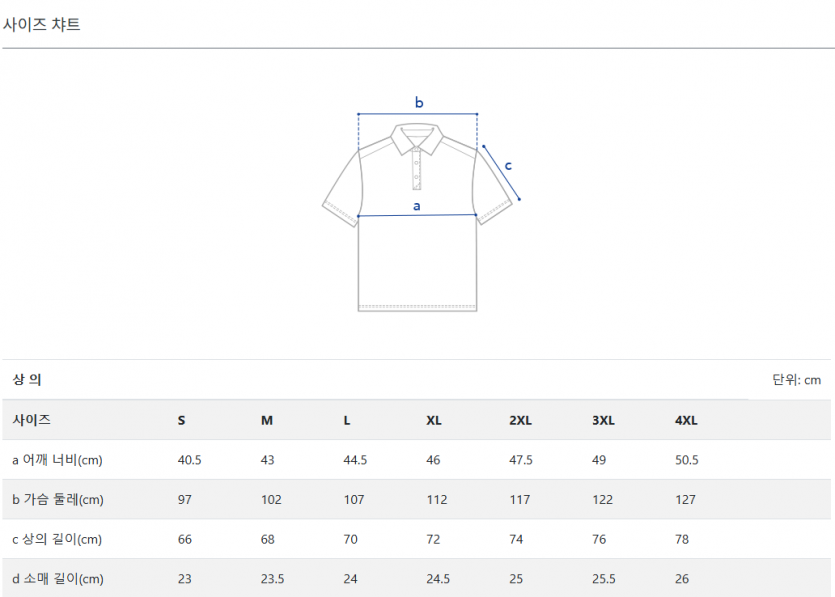Click the 사이즈 챠트 heading

pyautogui.click(x=42, y=25)
